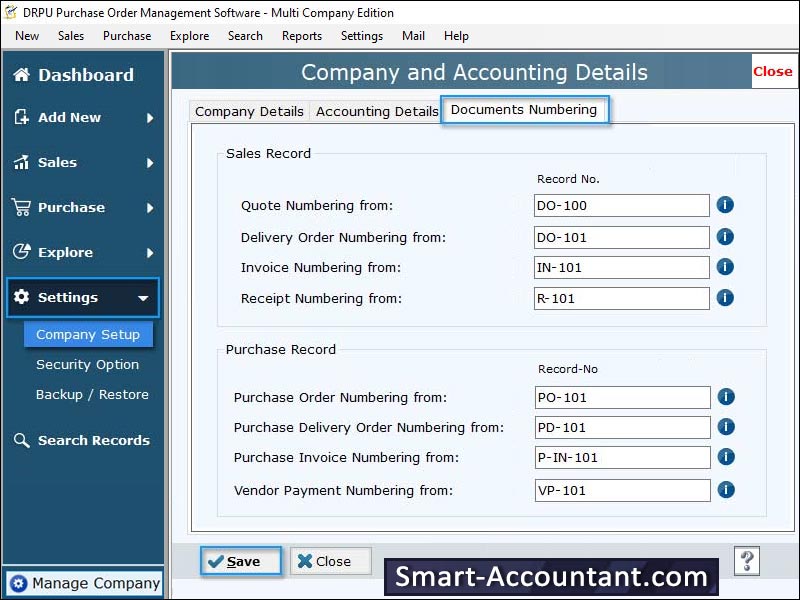The height and width of the screenshot is (600, 800).
Task: Save the document numbering settings
Action: tap(241, 561)
